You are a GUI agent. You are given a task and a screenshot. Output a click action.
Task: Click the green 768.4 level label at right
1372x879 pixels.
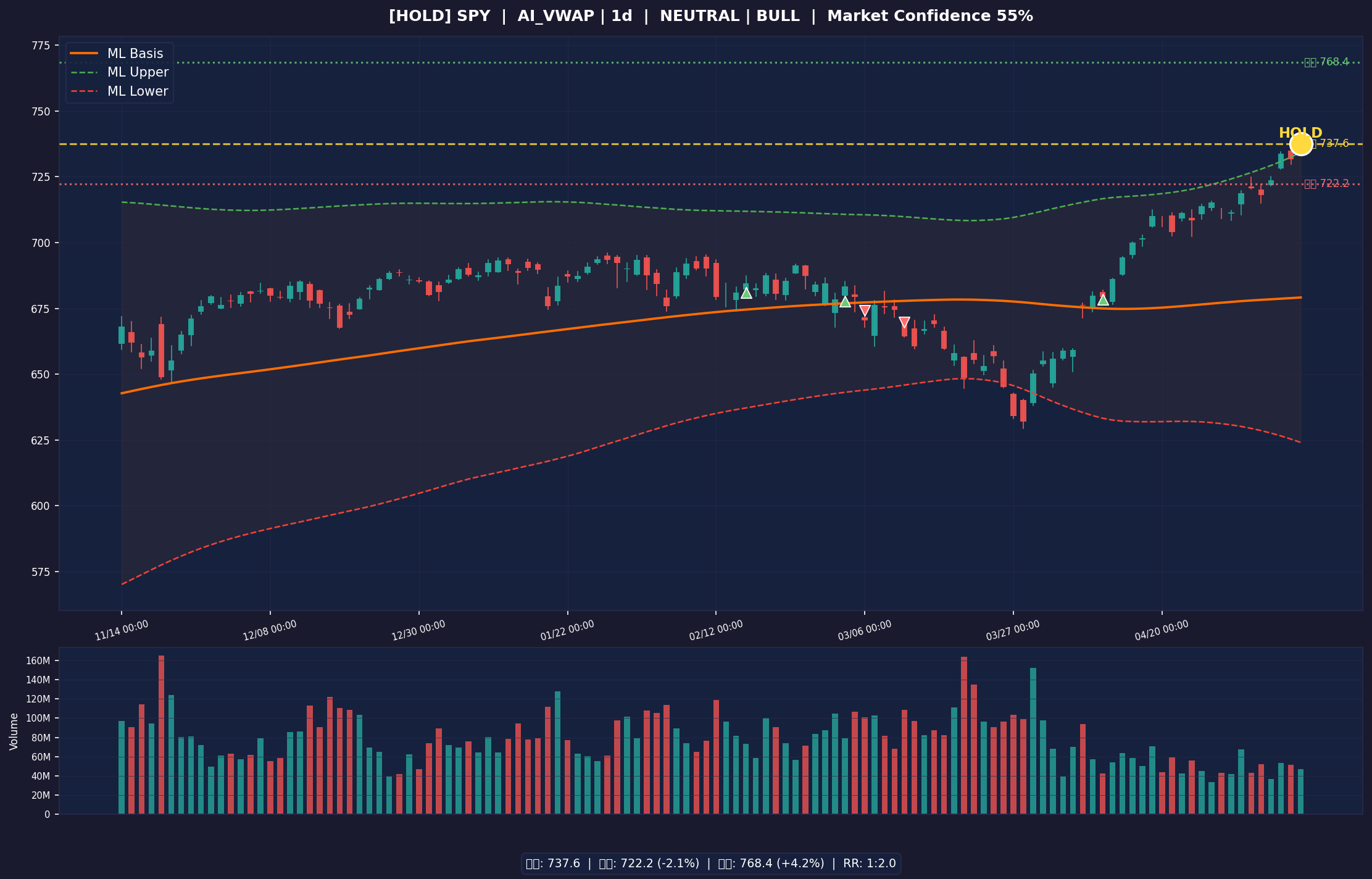[1326, 62]
